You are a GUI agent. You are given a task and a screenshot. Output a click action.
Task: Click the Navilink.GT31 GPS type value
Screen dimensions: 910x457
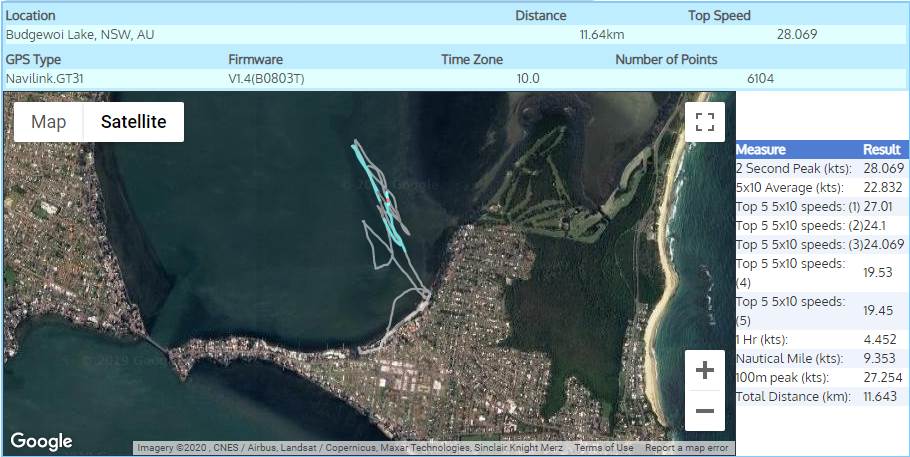click(x=46, y=78)
